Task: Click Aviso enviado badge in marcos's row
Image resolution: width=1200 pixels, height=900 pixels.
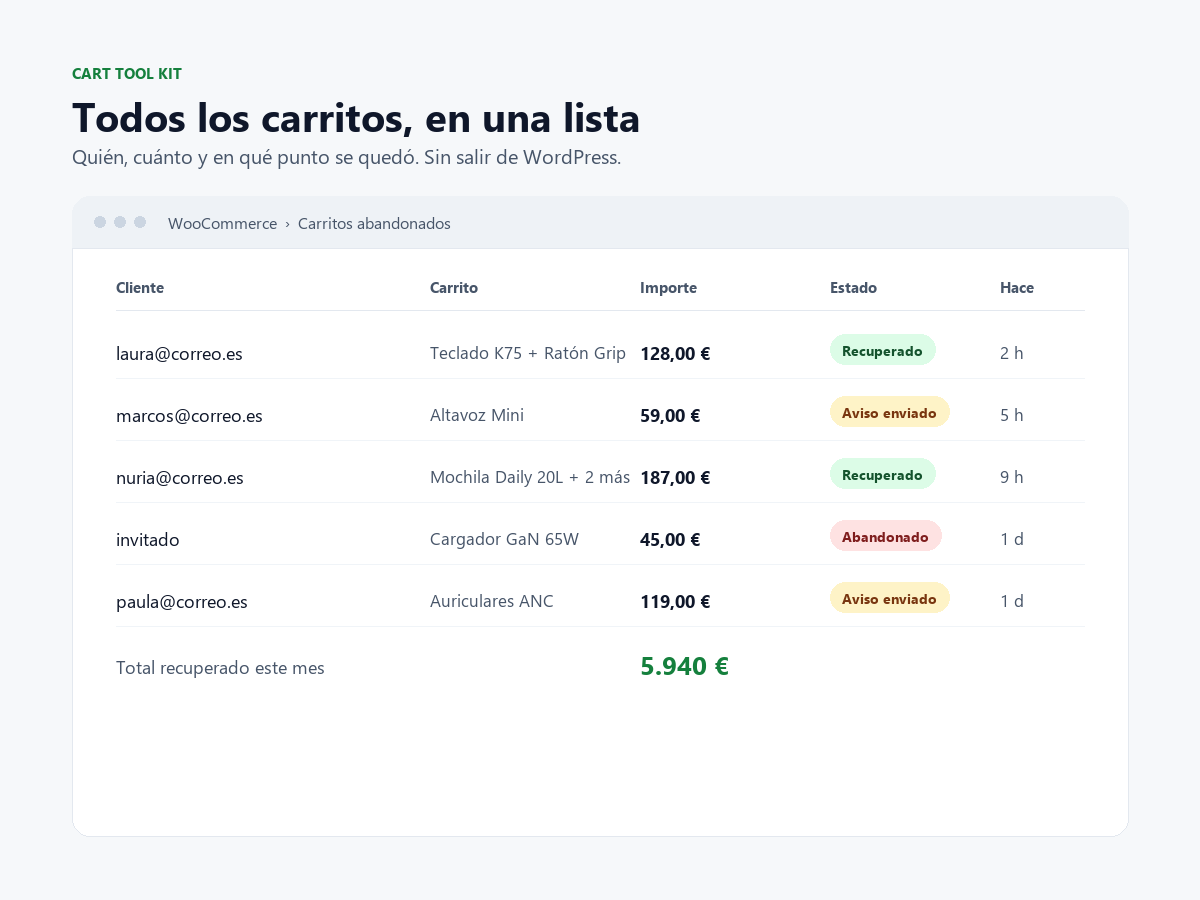Action: pyautogui.click(x=890, y=412)
